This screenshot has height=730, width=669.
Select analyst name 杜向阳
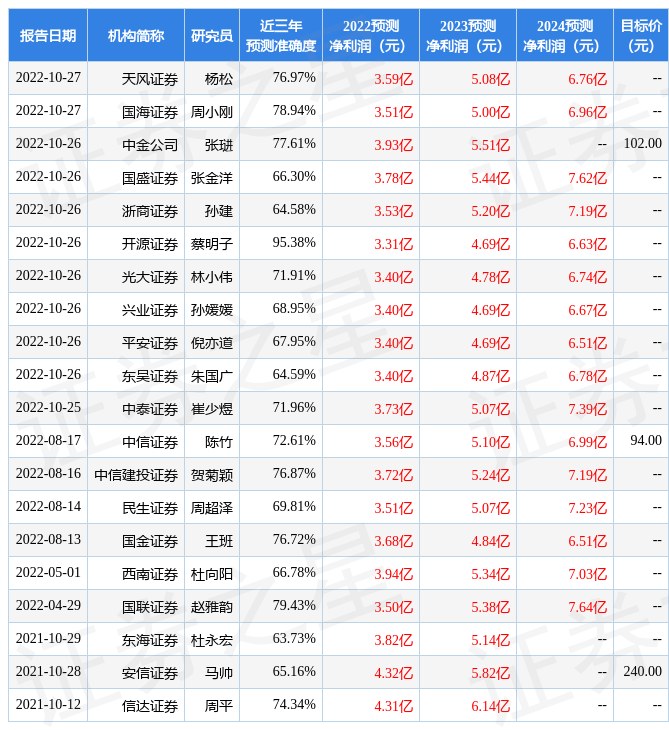tap(212, 575)
